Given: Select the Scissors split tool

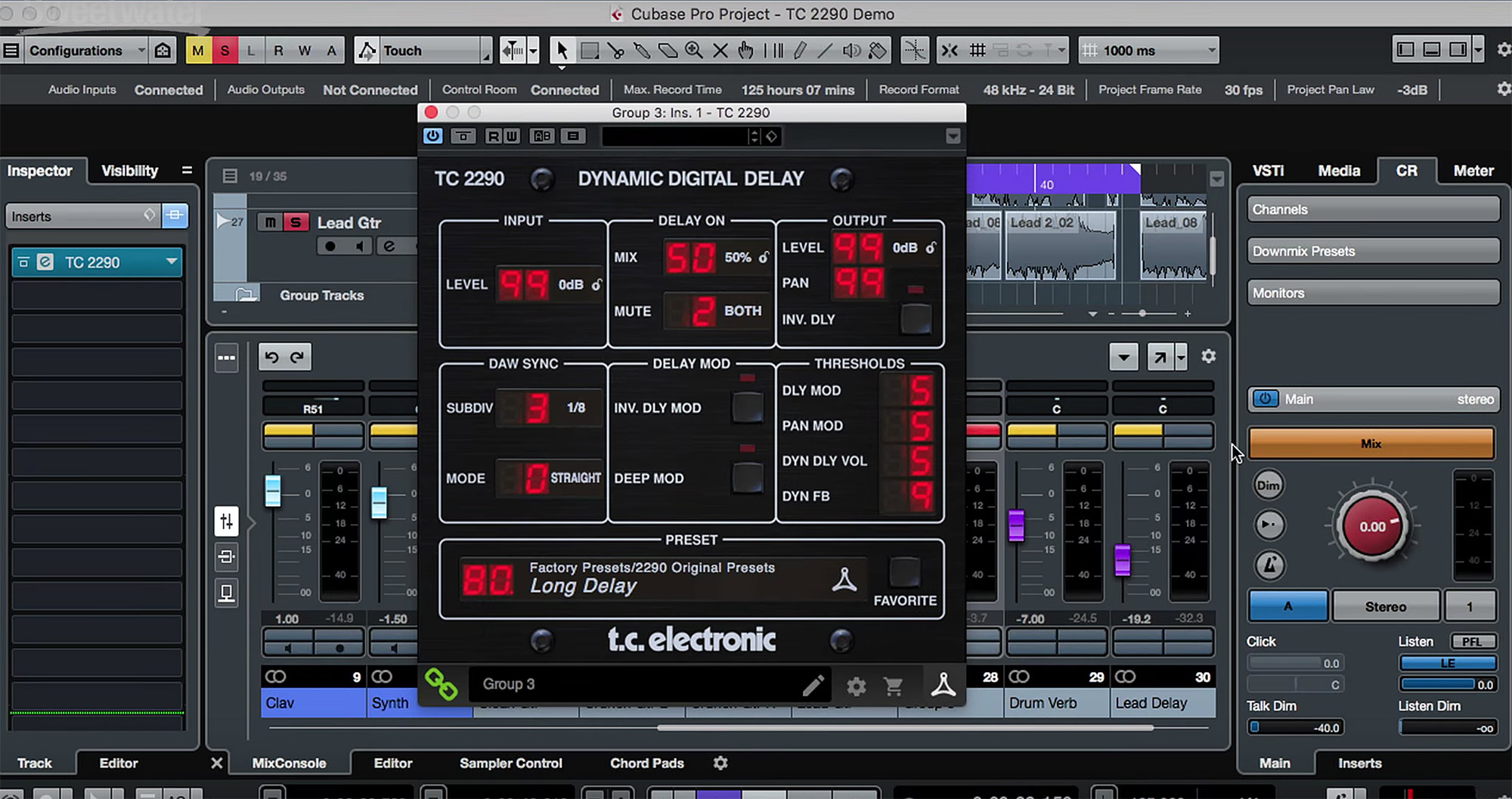Looking at the screenshot, I should click(615, 51).
